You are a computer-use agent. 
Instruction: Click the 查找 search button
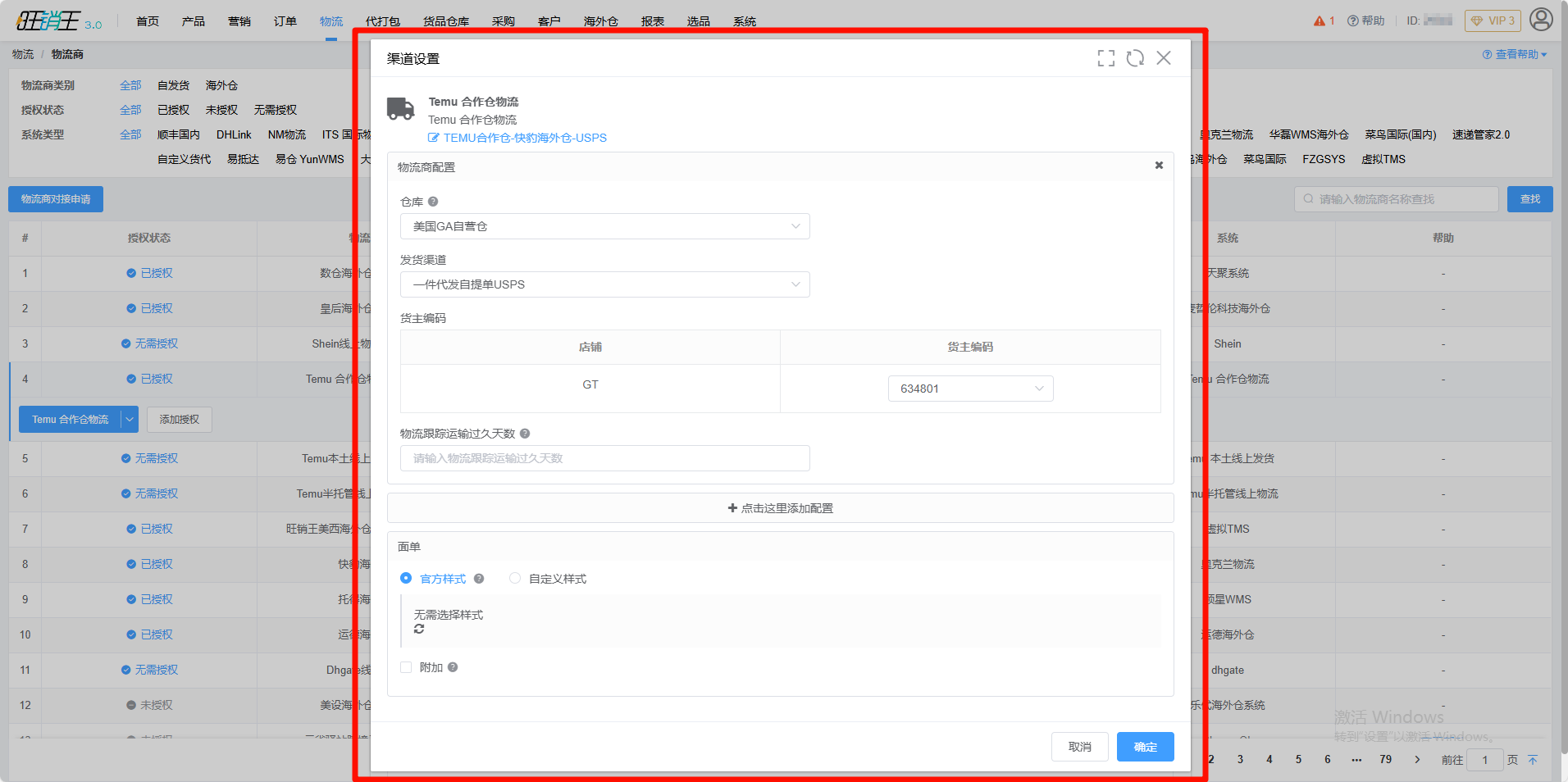click(1530, 199)
